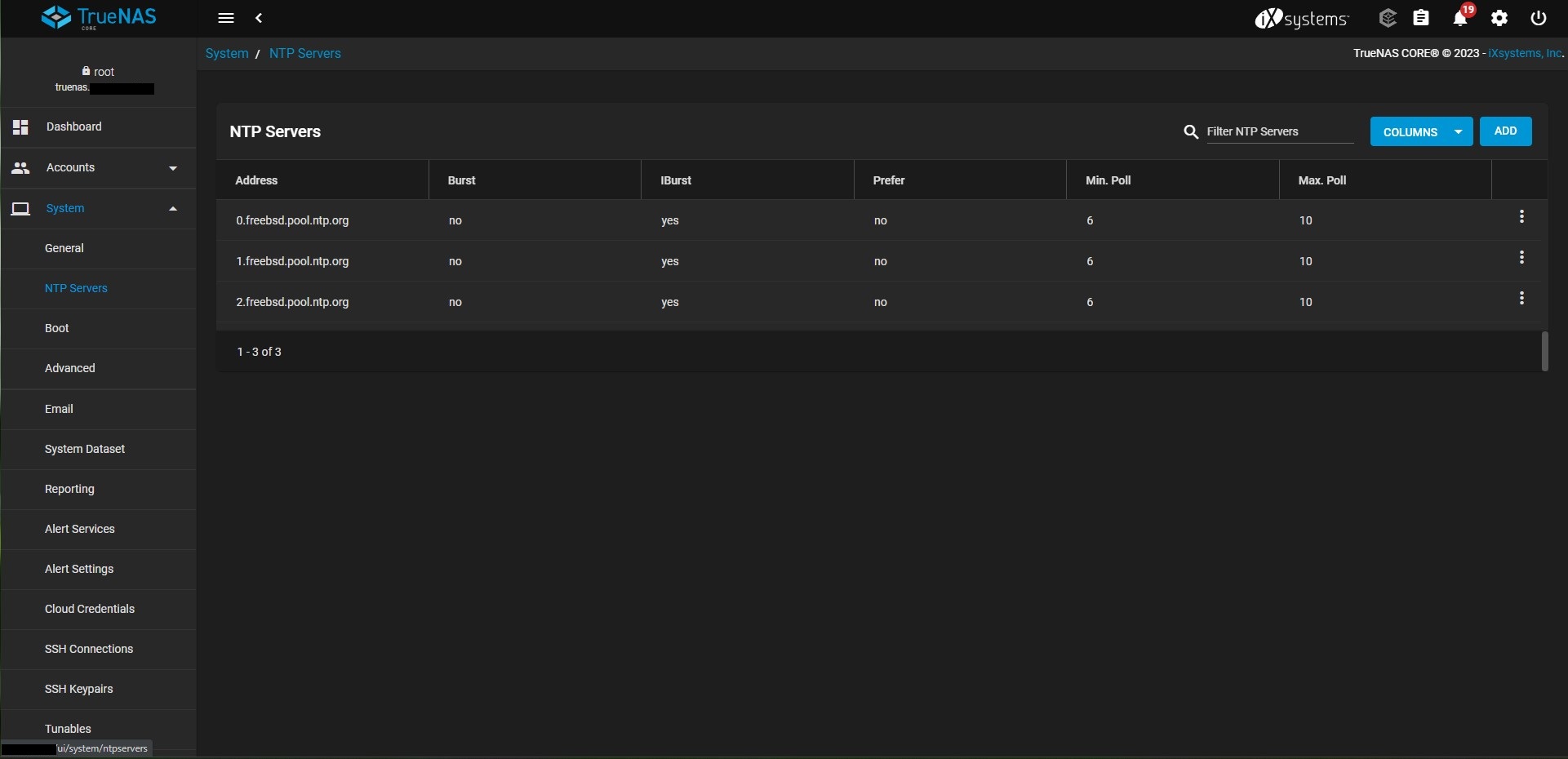
Task: Toggle the hamburger navigation menu
Action: click(225, 18)
